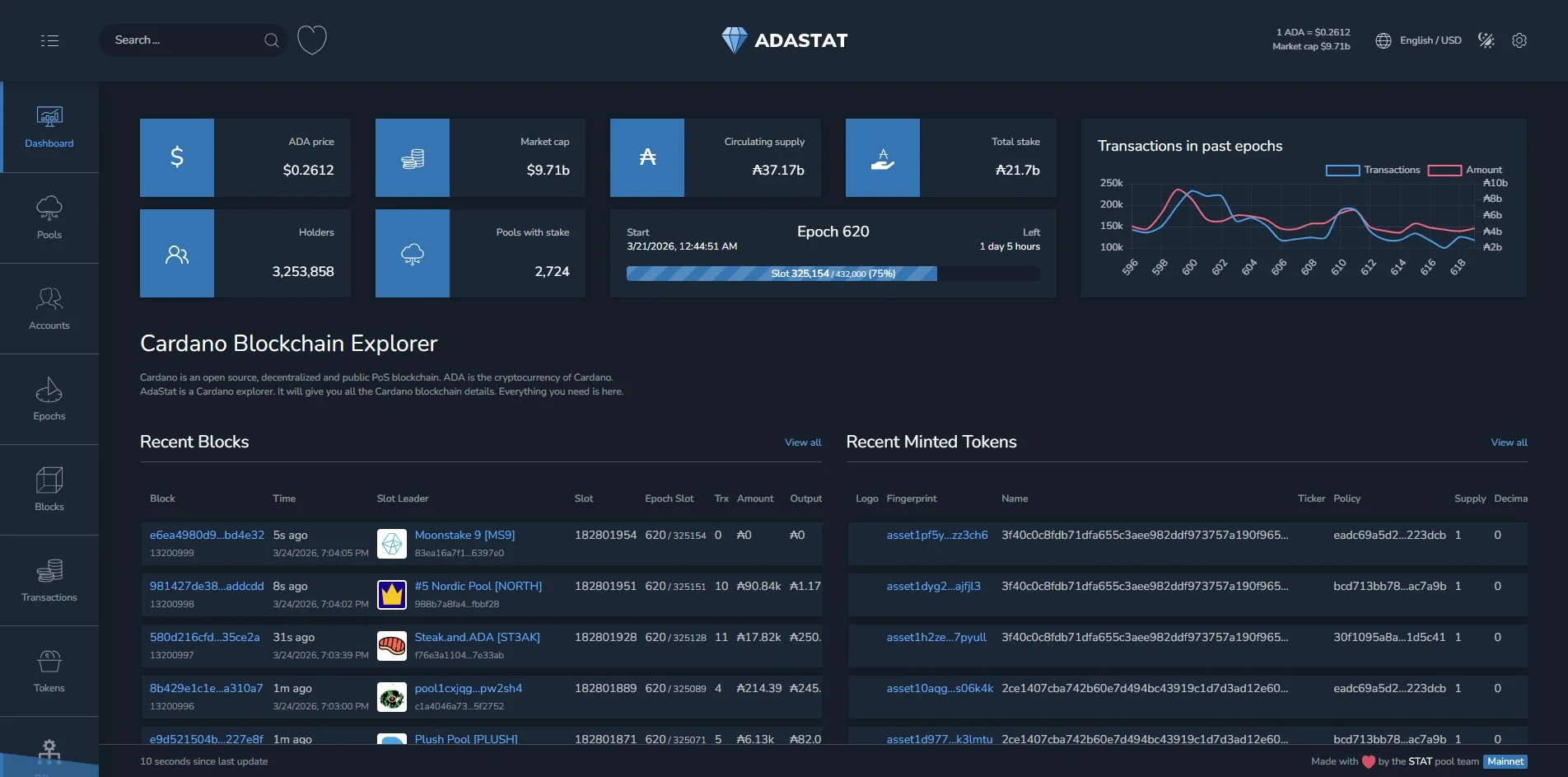
Task: Click the Pools with stake cloud icon tile
Action: (413, 253)
